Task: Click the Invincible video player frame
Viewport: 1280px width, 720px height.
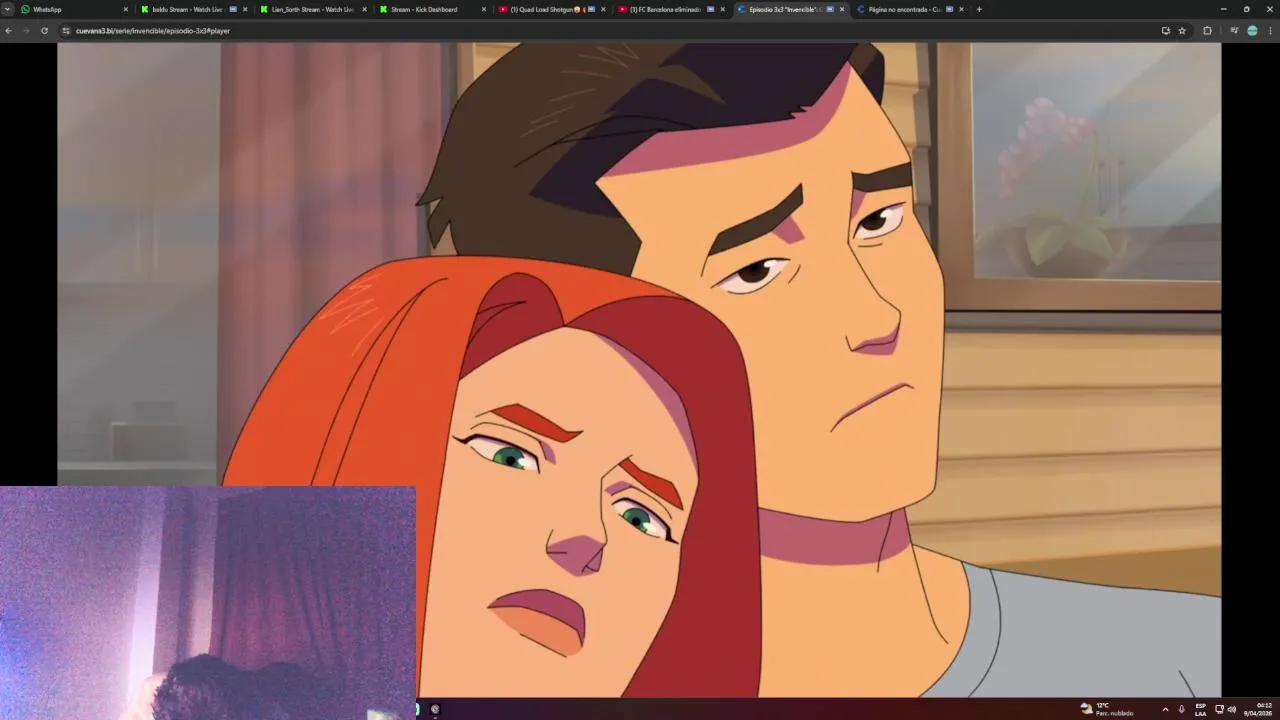Action: coord(639,369)
